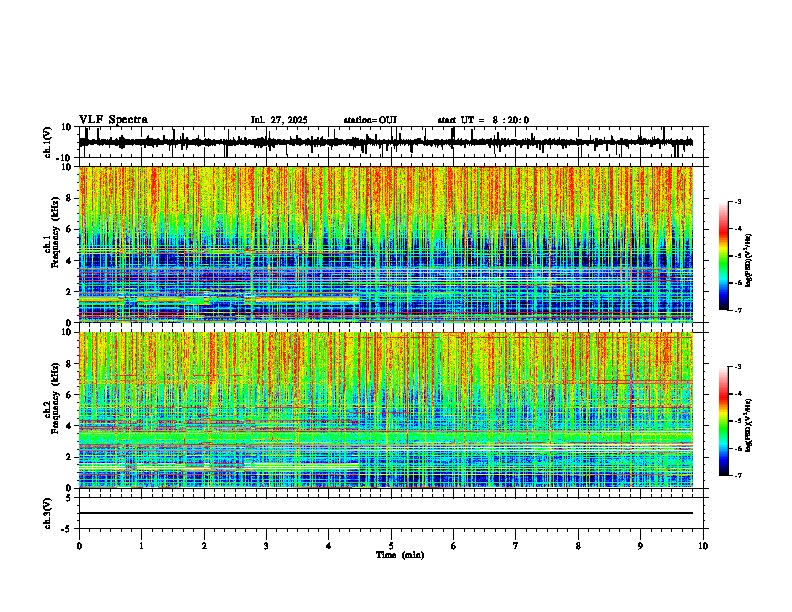Click the 'ch.1(V)' waveform axis label

coord(48,142)
